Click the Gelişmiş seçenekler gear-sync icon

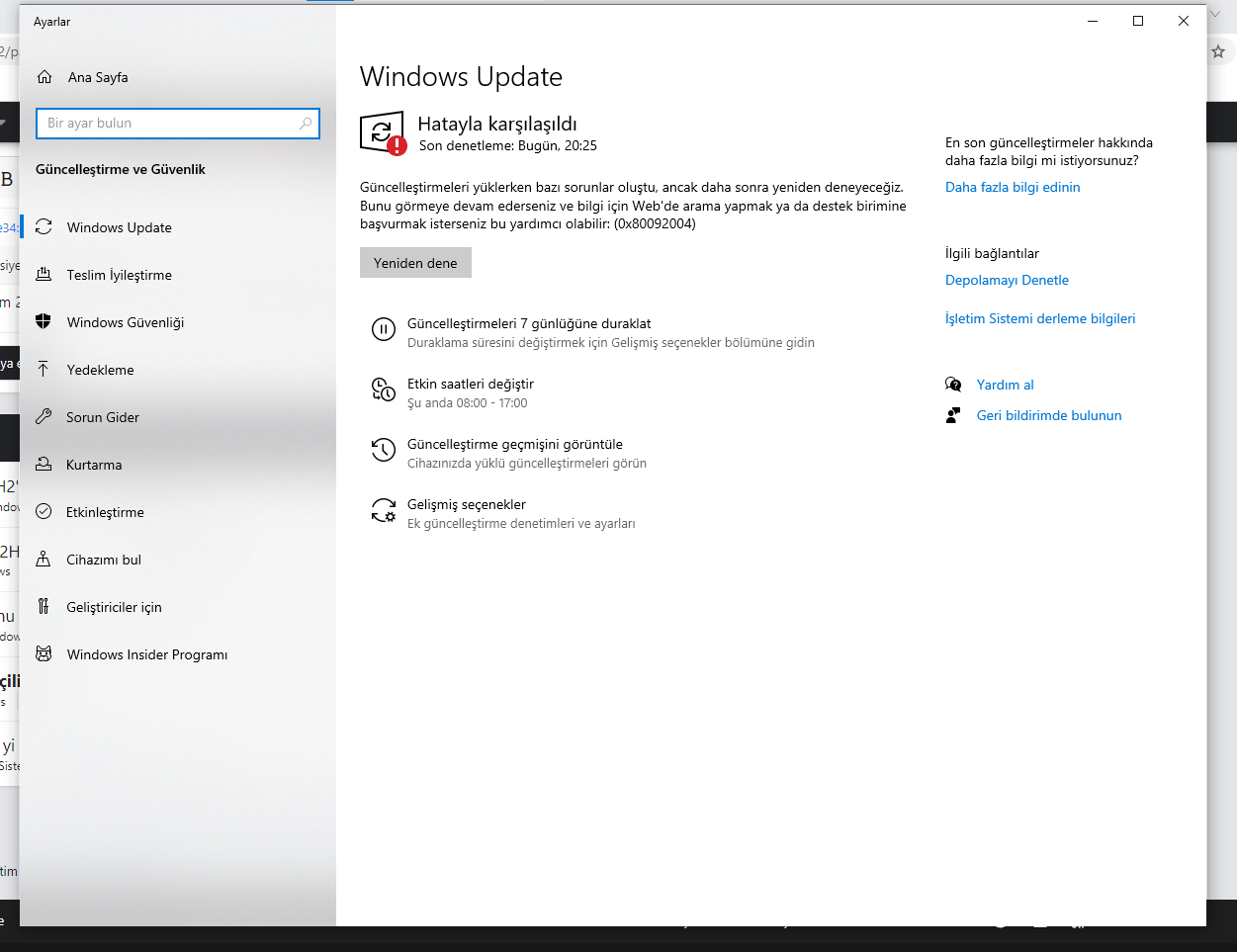point(384,510)
